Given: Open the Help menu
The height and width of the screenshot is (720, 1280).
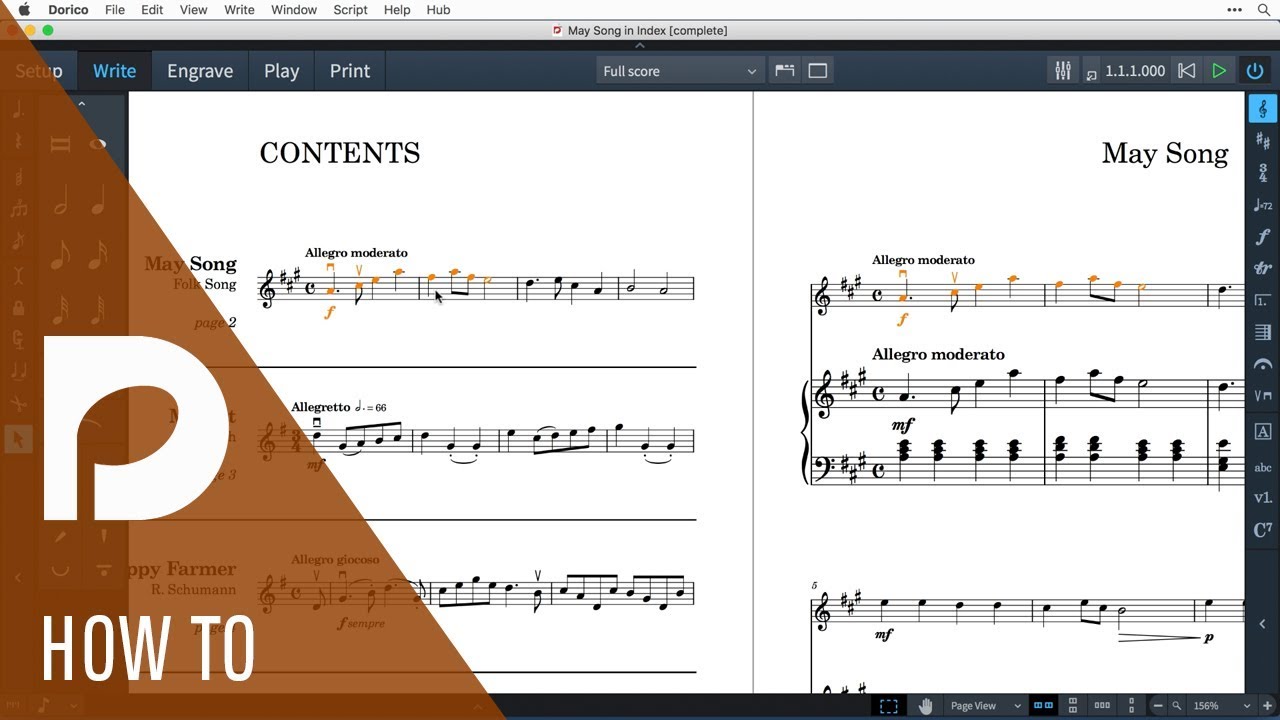Looking at the screenshot, I should tap(397, 10).
